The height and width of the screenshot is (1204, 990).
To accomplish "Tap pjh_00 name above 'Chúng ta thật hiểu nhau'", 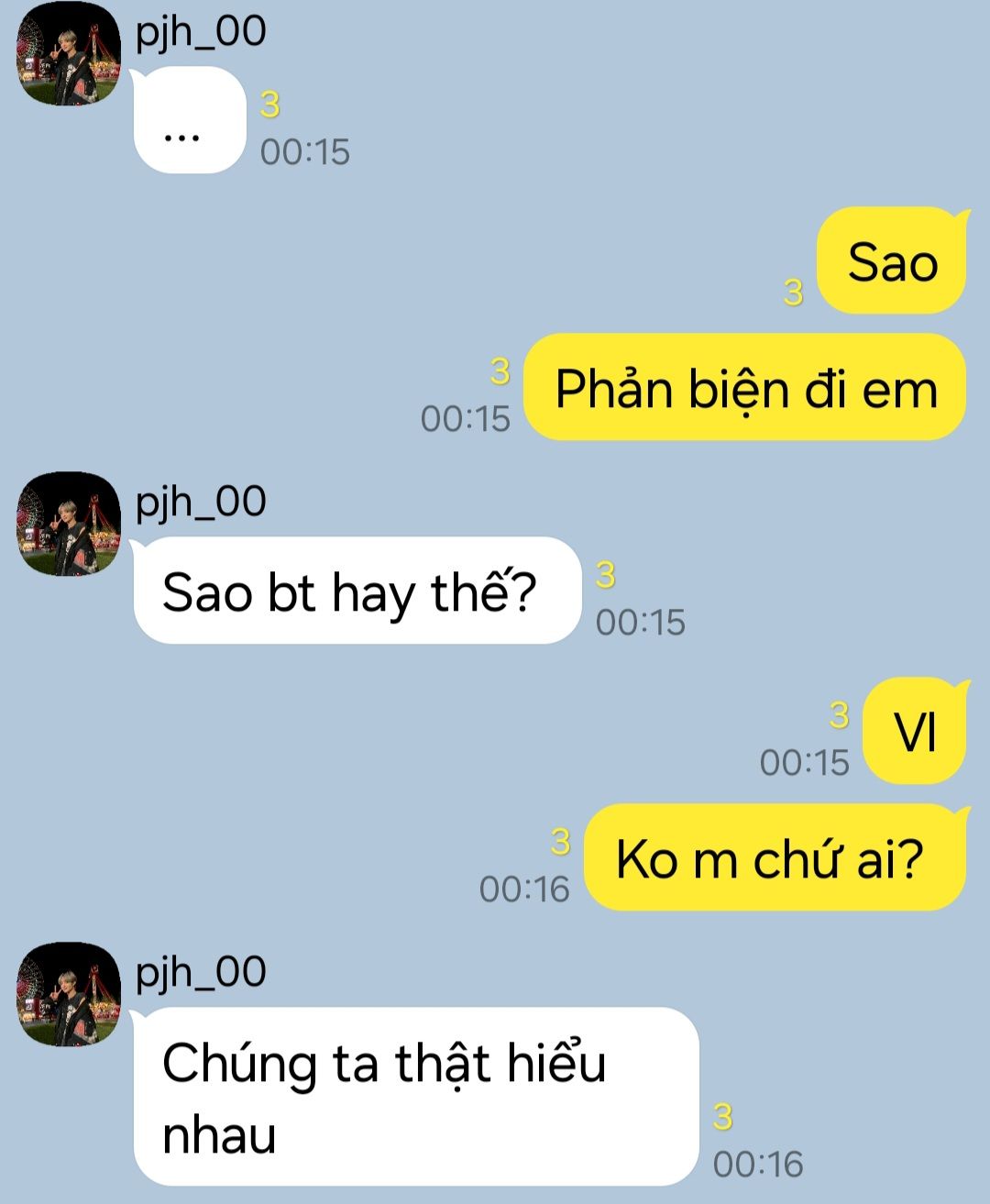I will (x=201, y=973).
